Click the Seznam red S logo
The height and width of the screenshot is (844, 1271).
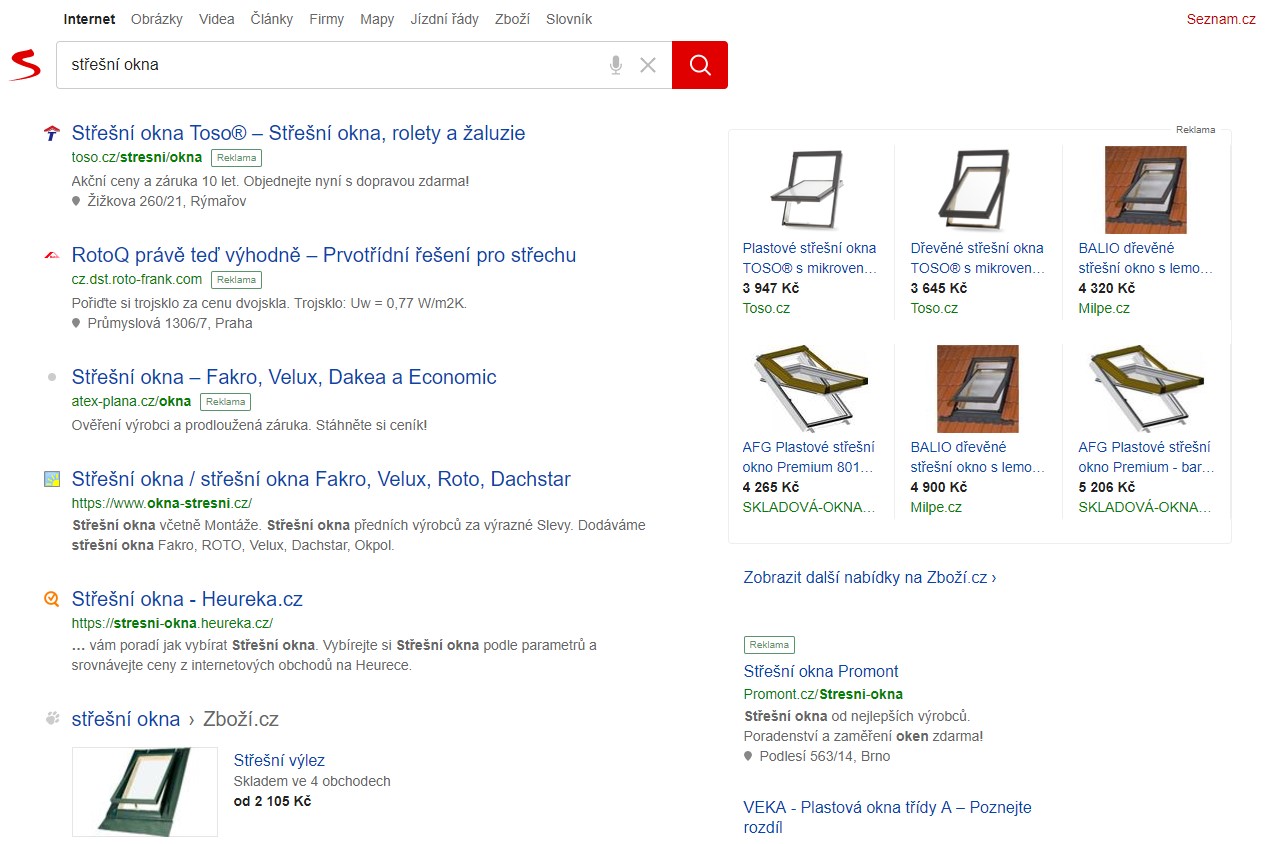click(x=25, y=65)
